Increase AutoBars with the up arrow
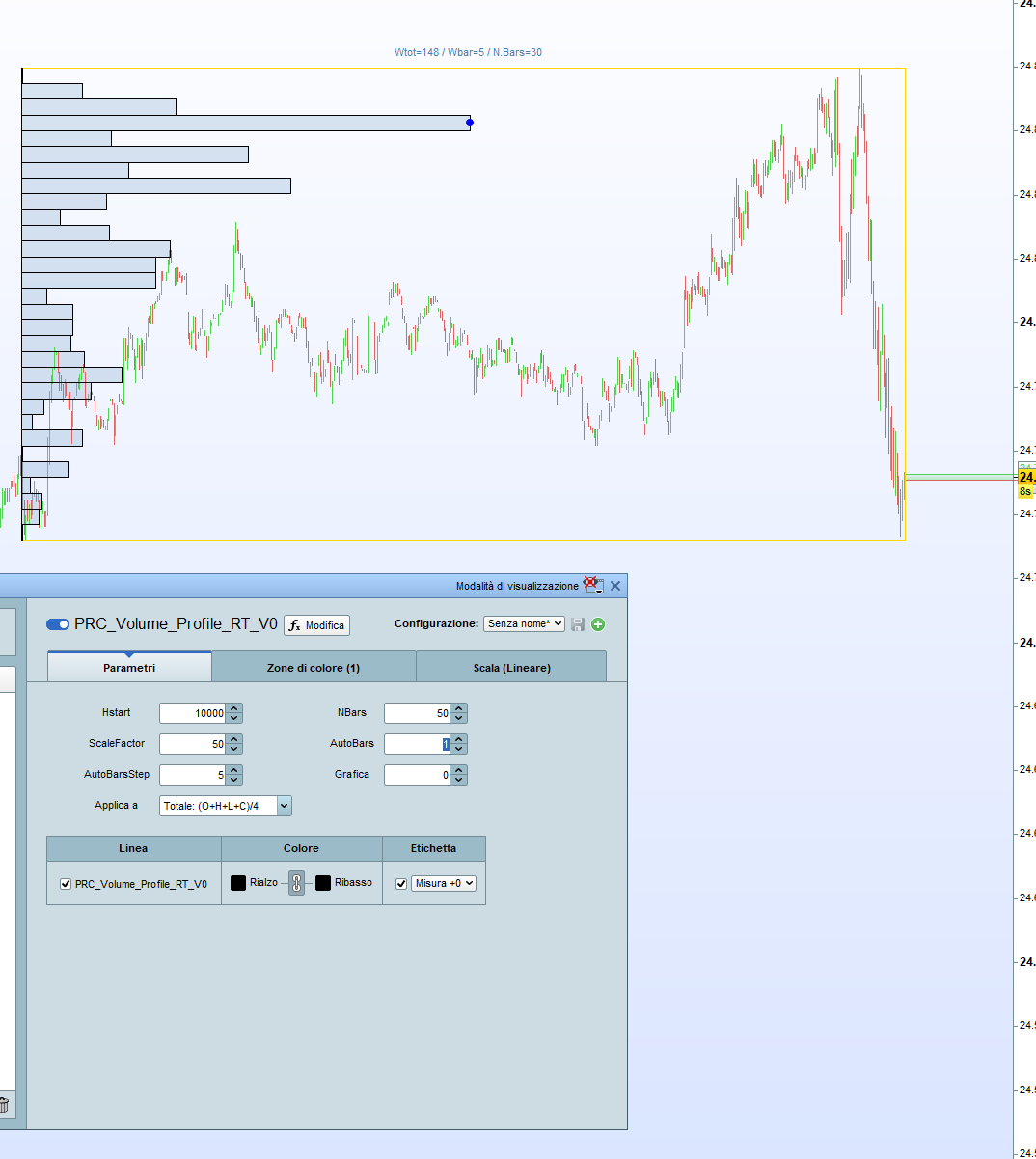Screen dimensions: 1036x1159 pos(459,739)
